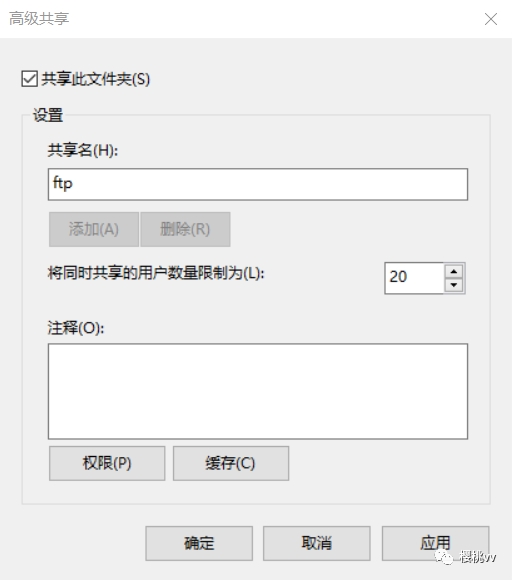Click the user limit field showing 20
Viewport: 512px width, 580px height.
click(414, 278)
